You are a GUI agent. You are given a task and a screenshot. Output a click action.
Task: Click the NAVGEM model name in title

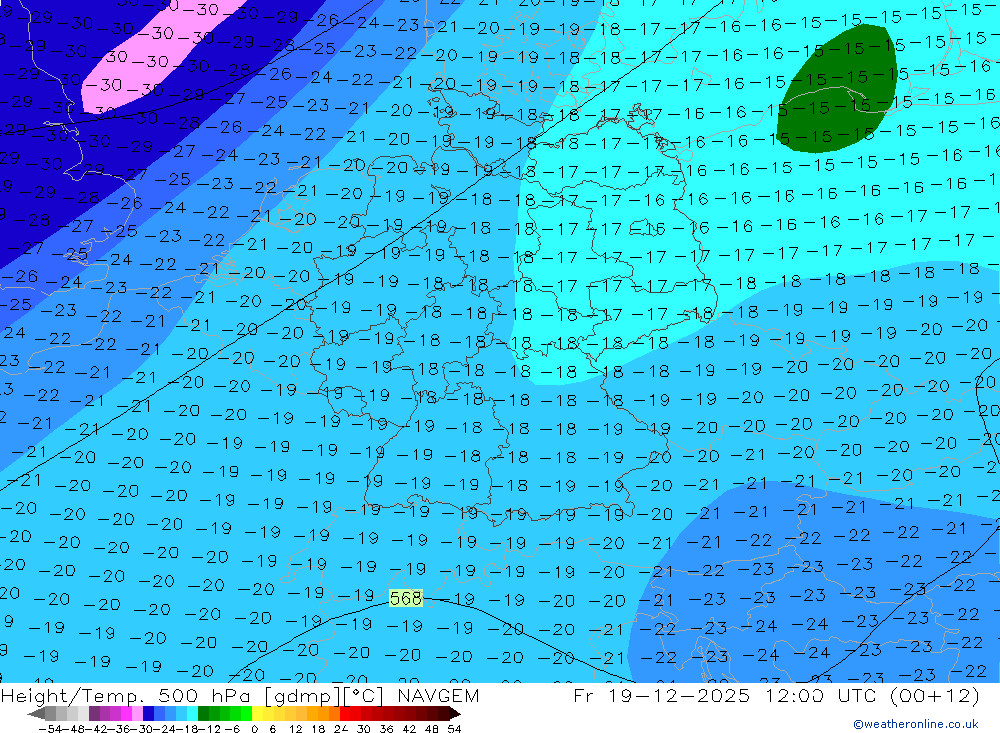438,695
